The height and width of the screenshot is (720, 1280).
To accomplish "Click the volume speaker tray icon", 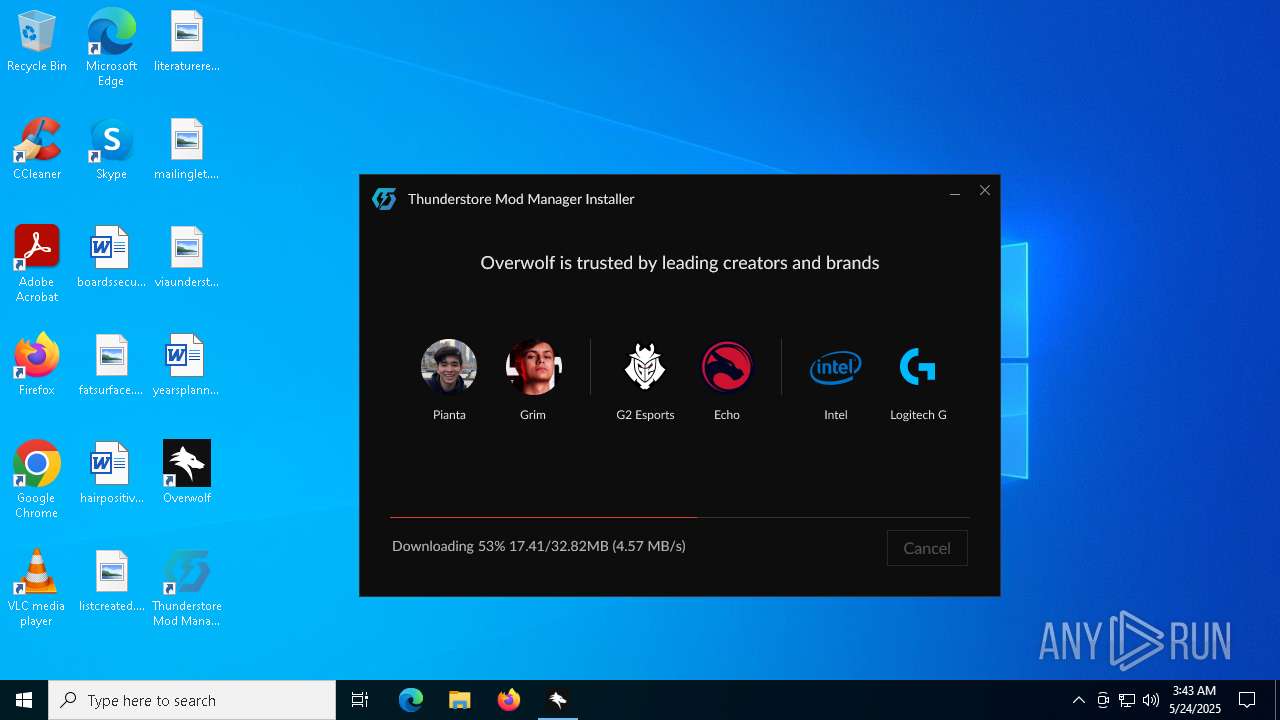I will (x=1151, y=700).
